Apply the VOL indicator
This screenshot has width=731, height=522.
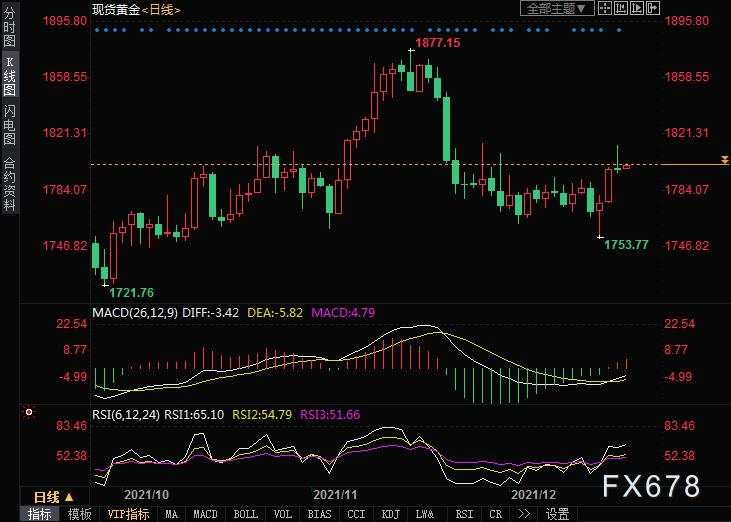click(x=283, y=514)
